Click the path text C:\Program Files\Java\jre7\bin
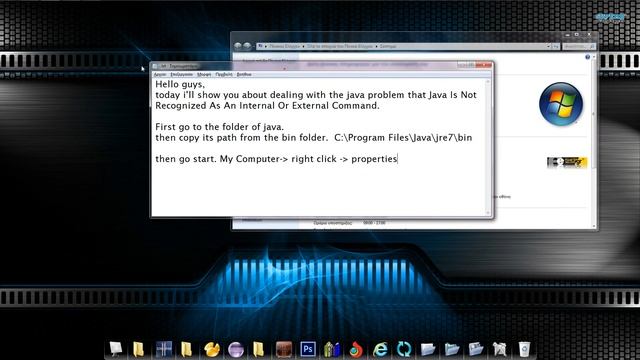The image size is (640, 360). click(x=403, y=138)
